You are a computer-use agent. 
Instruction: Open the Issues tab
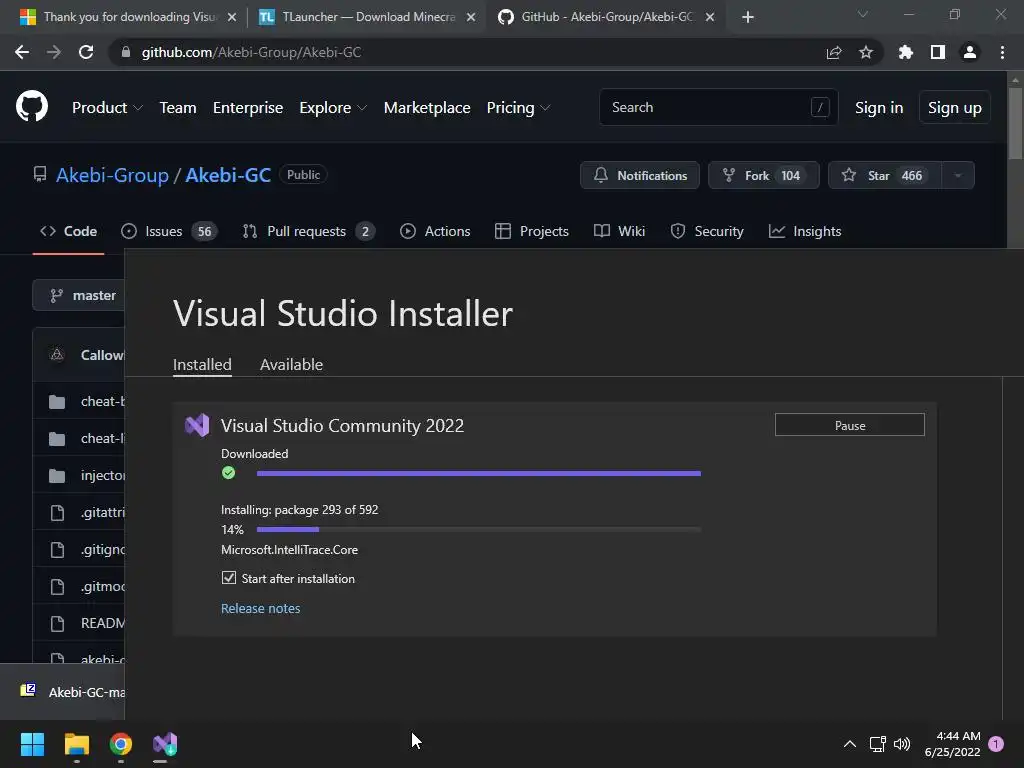[169, 231]
